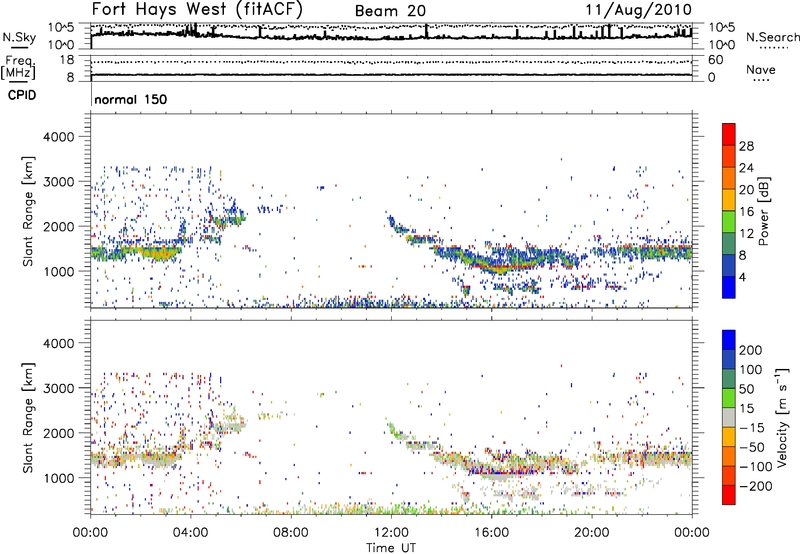
Task: Click light green 12–16 segment of Power bar
Action: pyautogui.click(x=729, y=222)
